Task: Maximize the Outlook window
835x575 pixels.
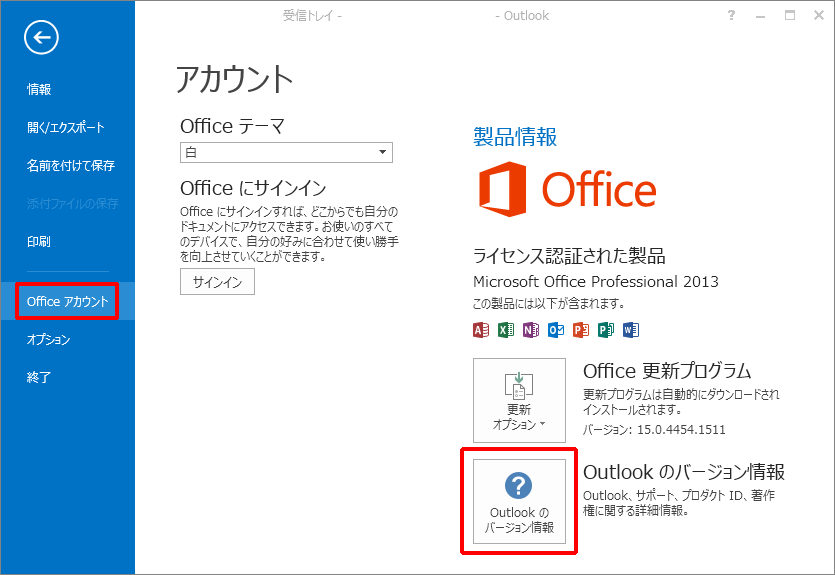Action: click(x=790, y=15)
